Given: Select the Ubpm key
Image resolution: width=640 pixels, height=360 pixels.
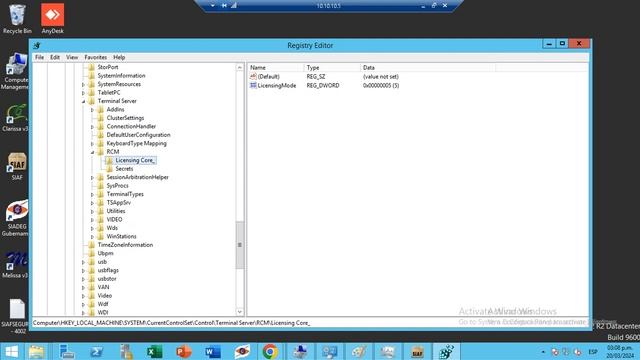Looking at the screenshot, I should click(x=105, y=253).
